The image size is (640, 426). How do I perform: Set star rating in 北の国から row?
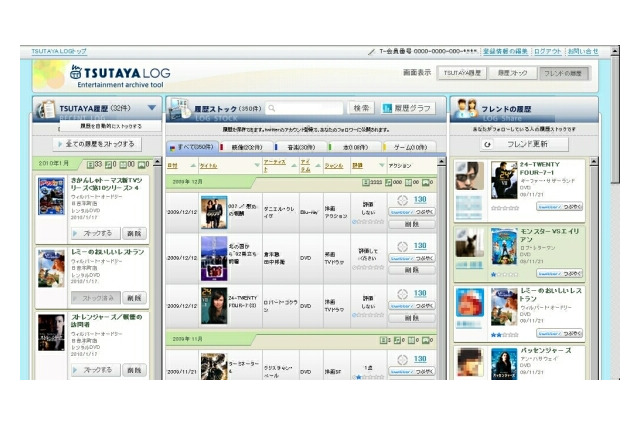(368, 268)
